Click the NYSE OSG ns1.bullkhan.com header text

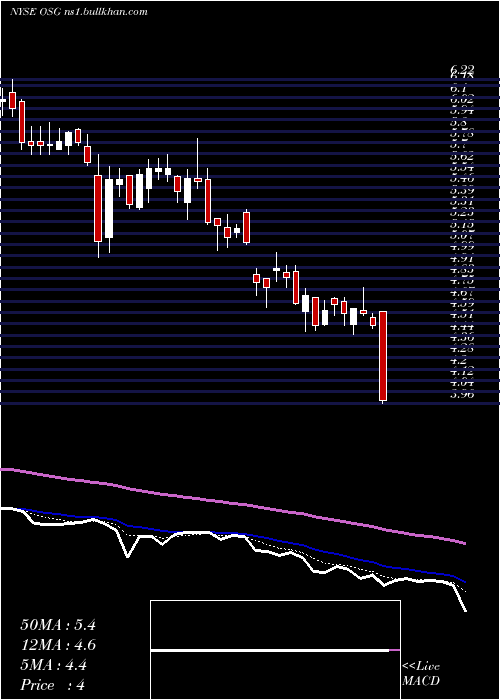(79, 12)
